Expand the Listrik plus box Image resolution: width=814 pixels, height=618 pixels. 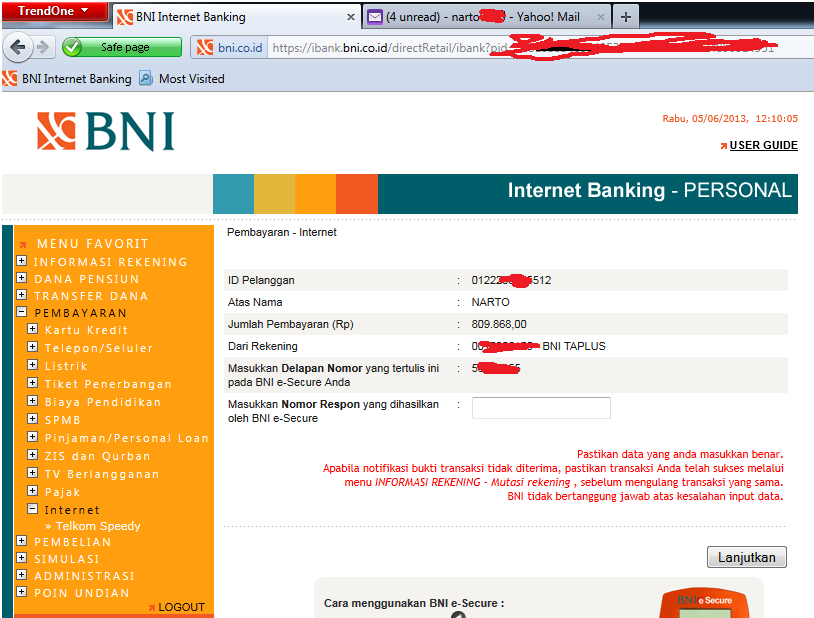point(33,365)
